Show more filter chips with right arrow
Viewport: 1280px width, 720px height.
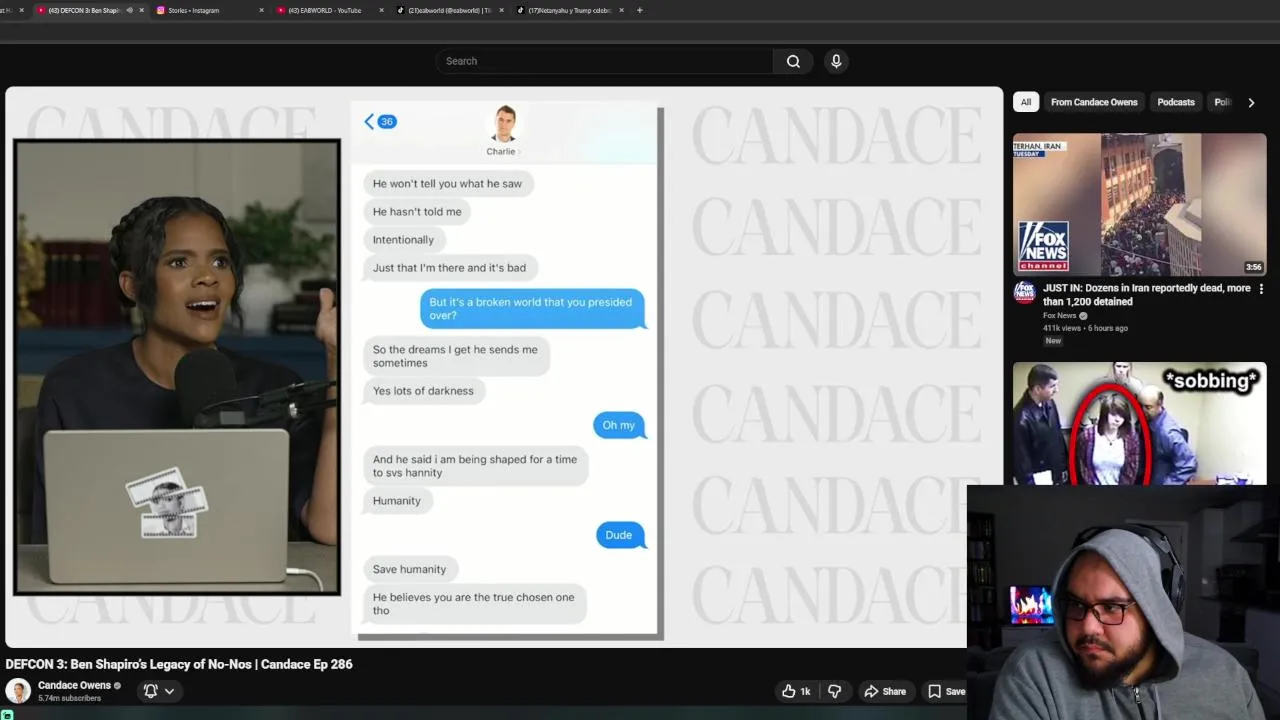click(x=1251, y=102)
